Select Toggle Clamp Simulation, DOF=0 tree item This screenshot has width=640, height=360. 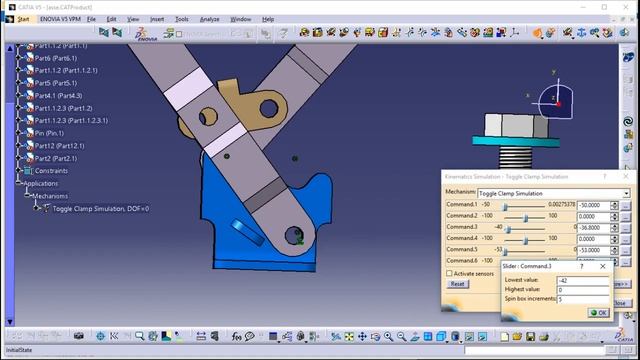click(100, 209)
